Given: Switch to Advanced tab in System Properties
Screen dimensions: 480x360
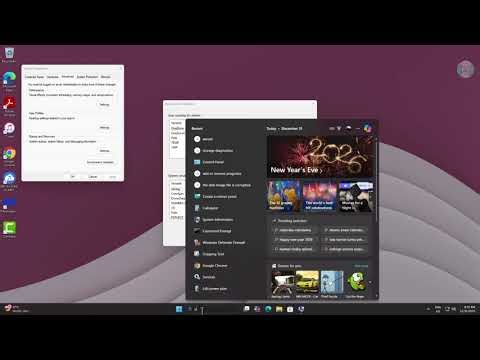Looking at the screenshot, I should [x=68, y=77].
